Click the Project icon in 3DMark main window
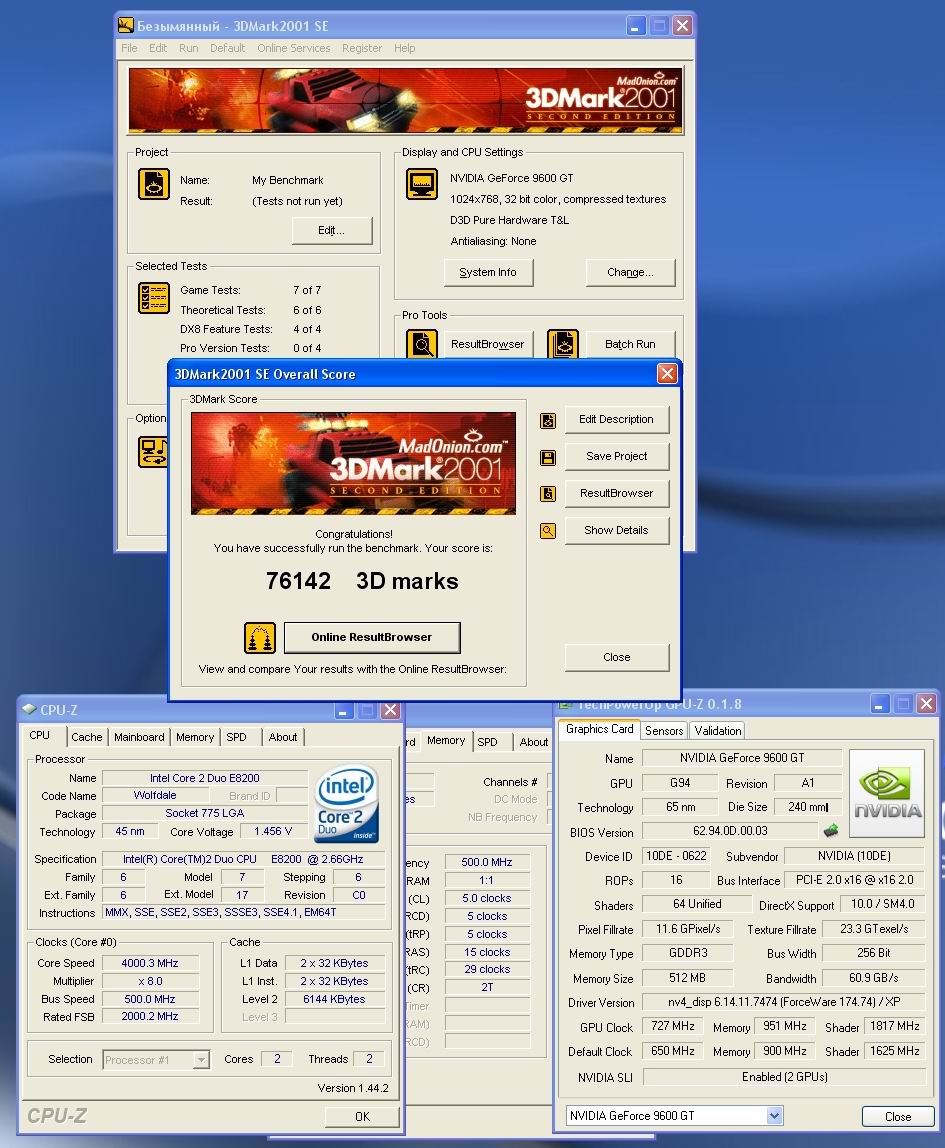Screen dimensions: 945x1148 point(154,184)
